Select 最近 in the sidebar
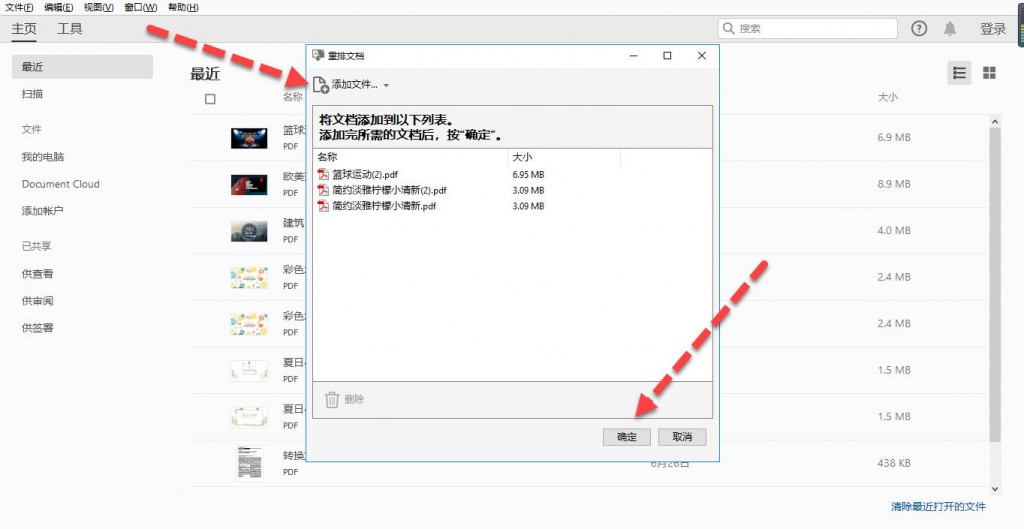 click(x=82, y=67)
